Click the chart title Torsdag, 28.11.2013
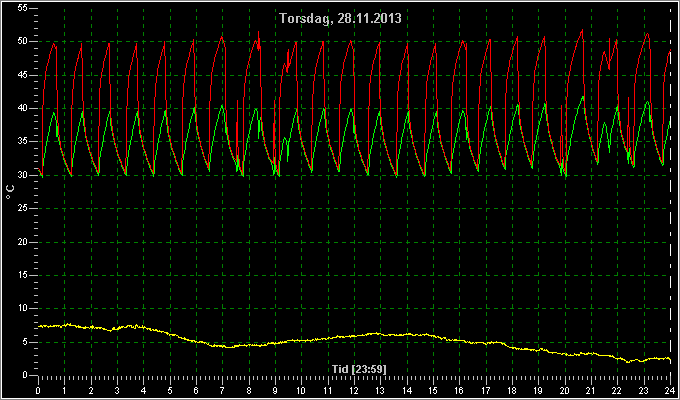 (x=340, y=18)
